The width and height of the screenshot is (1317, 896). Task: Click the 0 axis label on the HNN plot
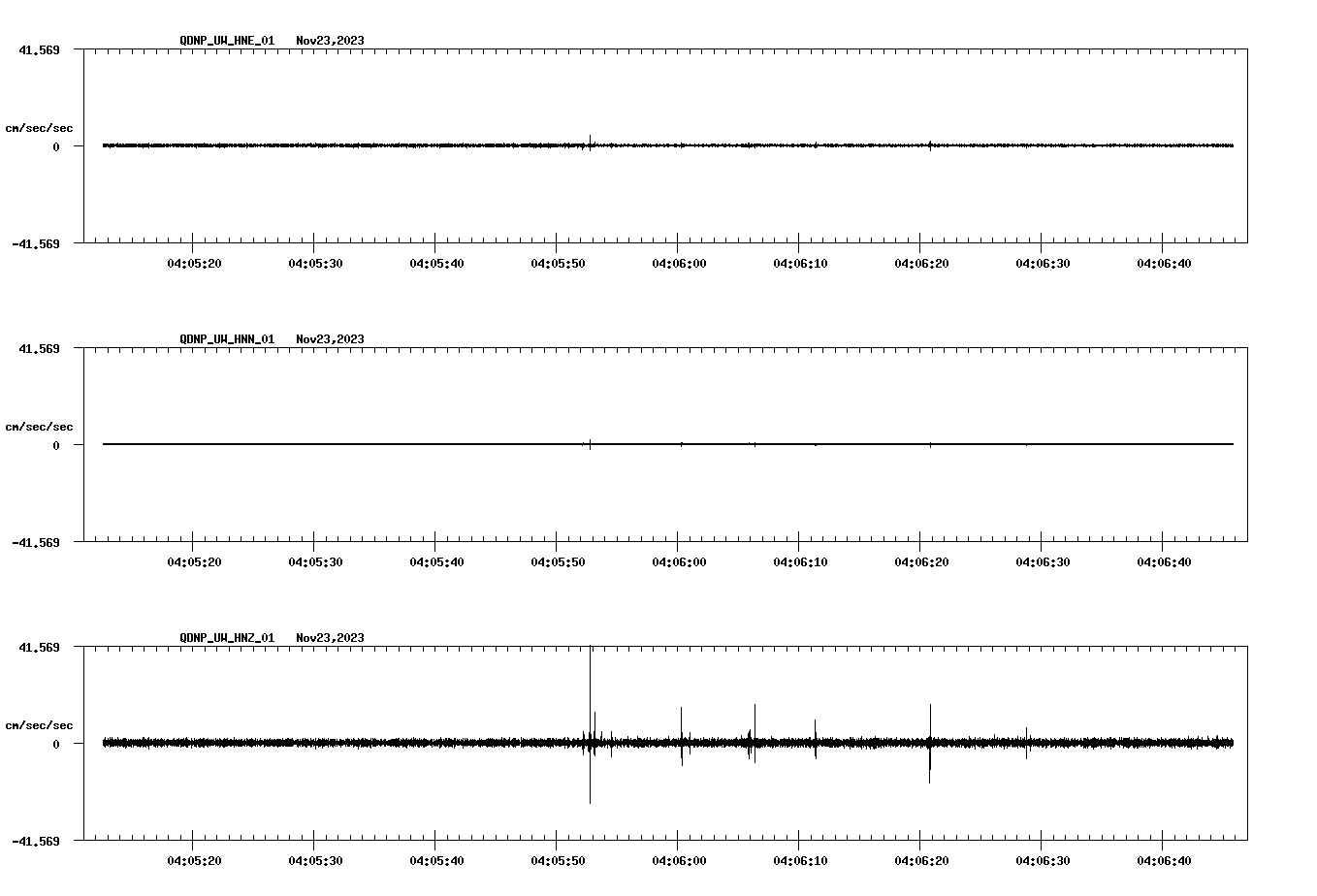pyautogui.click(x=56, y=445)
